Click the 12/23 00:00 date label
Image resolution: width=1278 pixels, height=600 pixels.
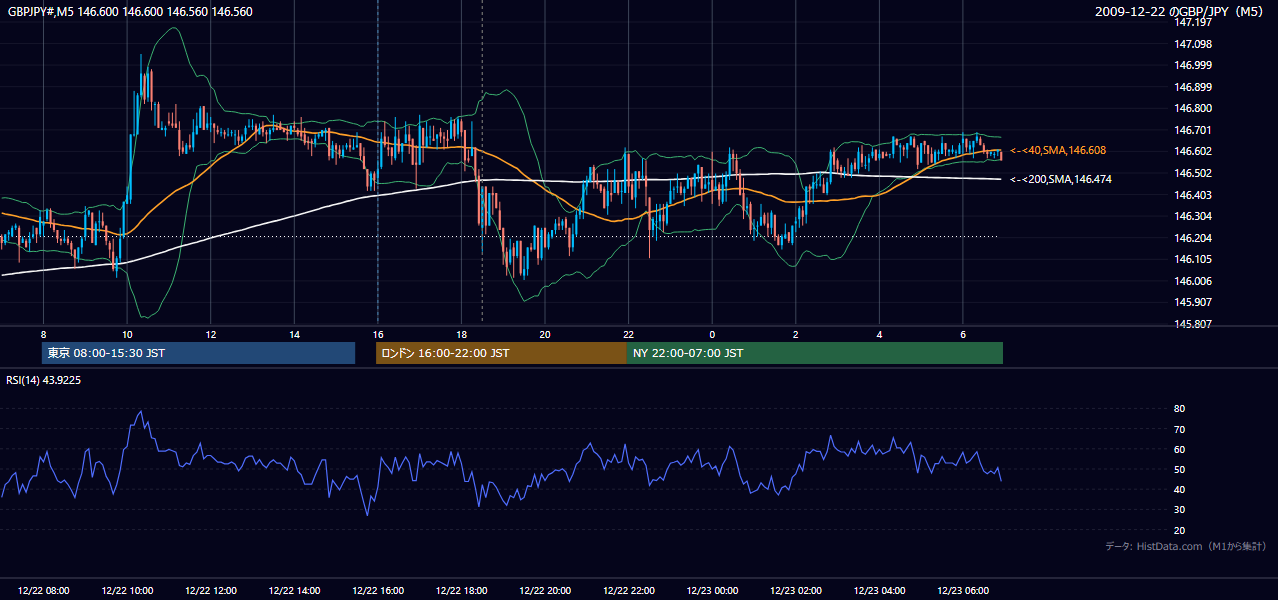712,591
